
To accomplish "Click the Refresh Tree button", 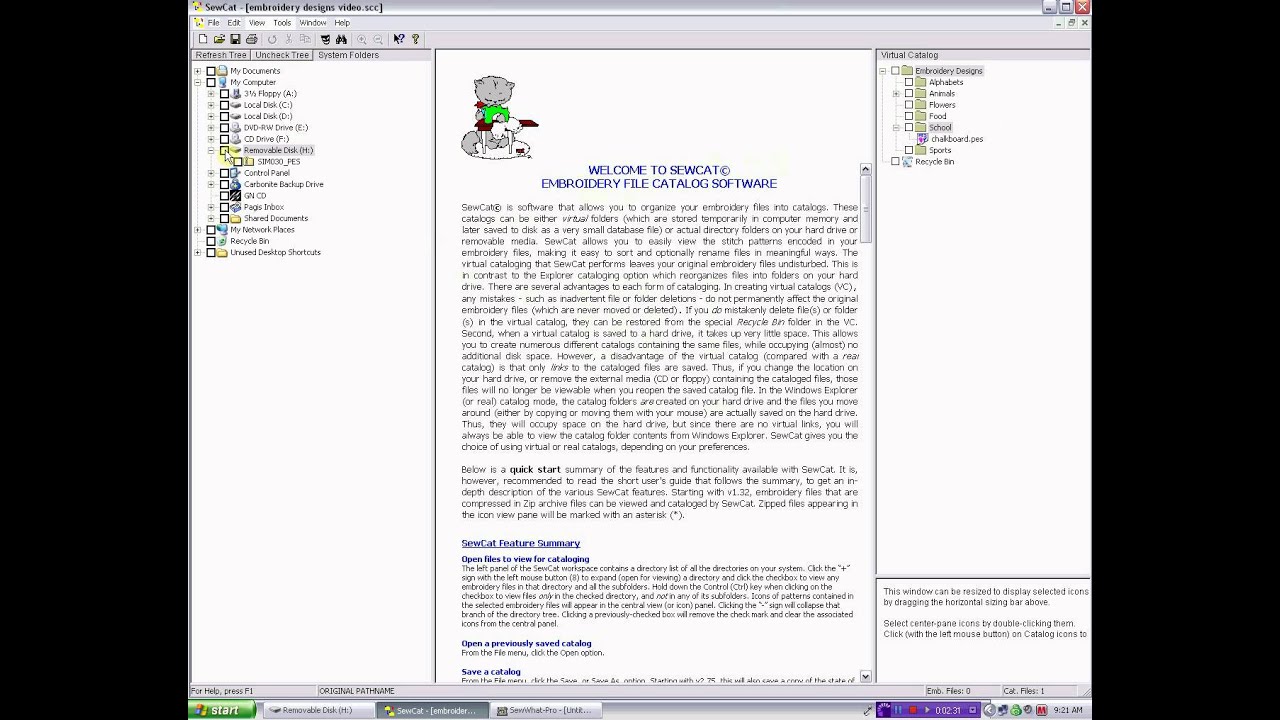I will (x=221, y=55).
